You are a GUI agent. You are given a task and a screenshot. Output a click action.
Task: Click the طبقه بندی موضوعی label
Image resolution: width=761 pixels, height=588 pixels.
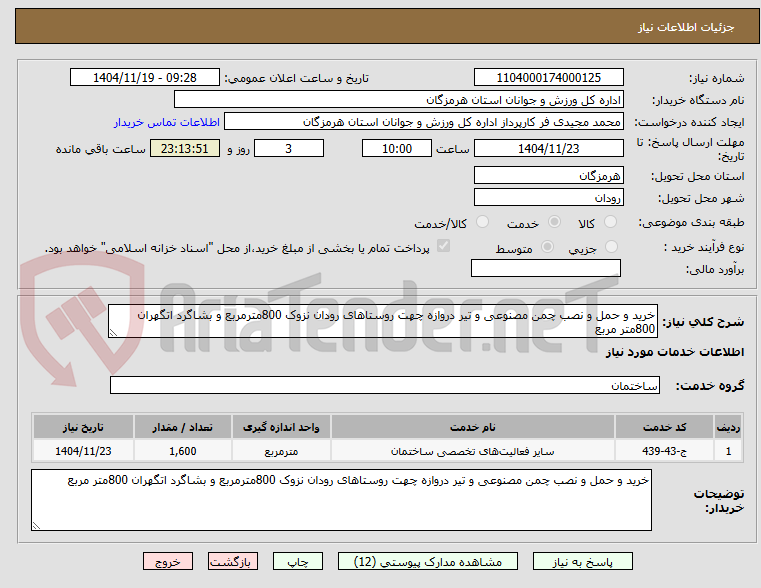691,223
